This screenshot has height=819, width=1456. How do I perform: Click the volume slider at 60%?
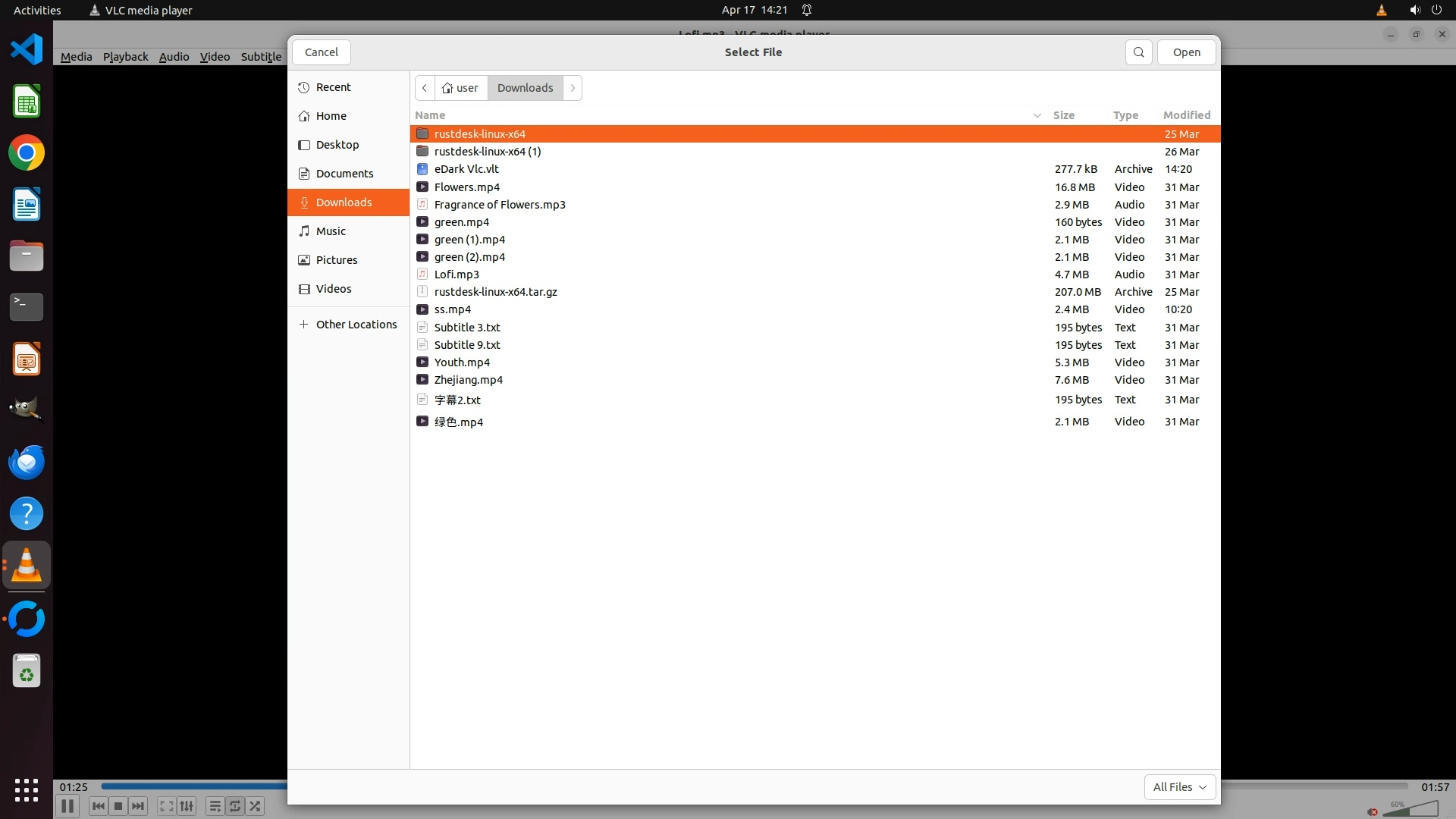pyautogui.click(x=1410, y=811)
